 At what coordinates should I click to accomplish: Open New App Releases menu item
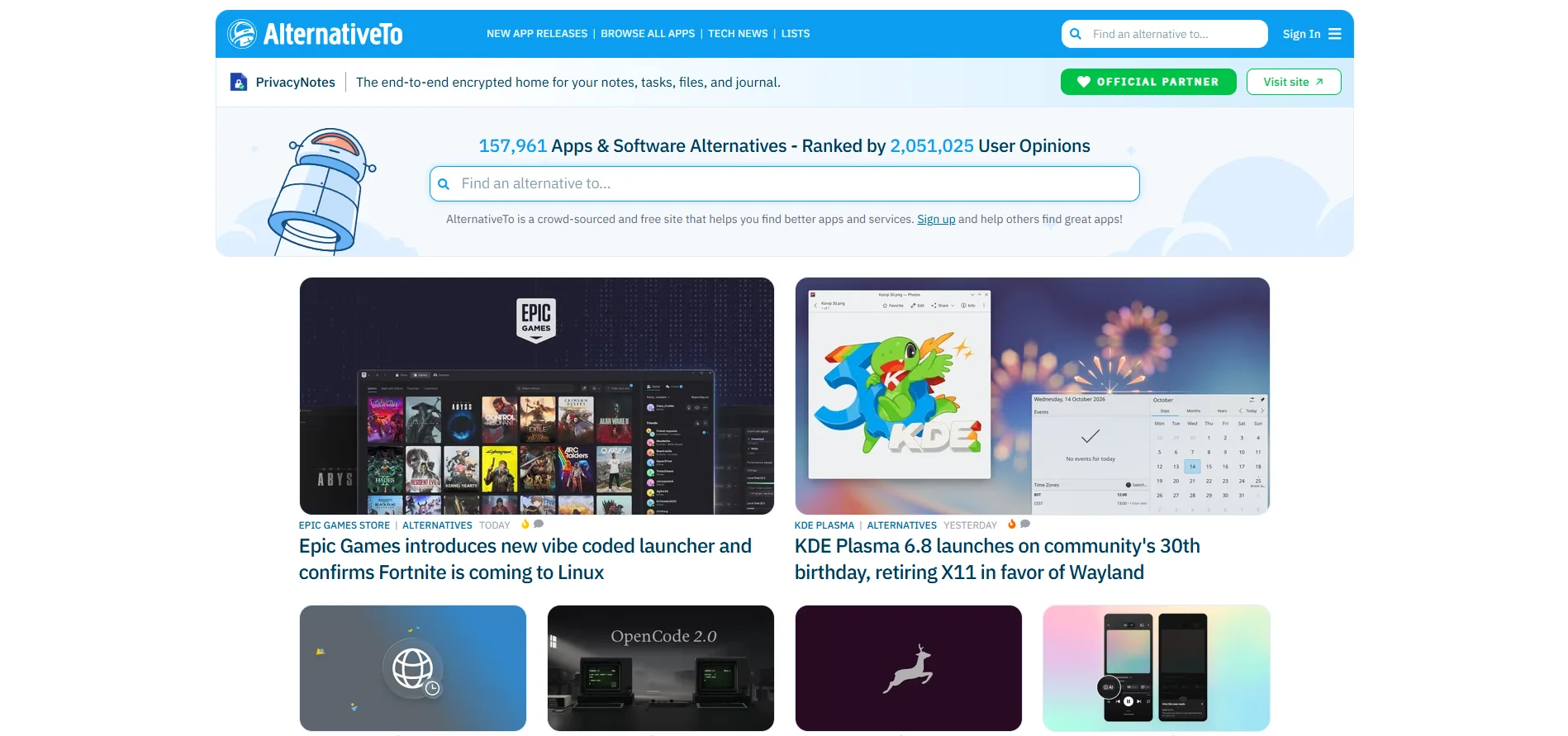coord(537,34)
